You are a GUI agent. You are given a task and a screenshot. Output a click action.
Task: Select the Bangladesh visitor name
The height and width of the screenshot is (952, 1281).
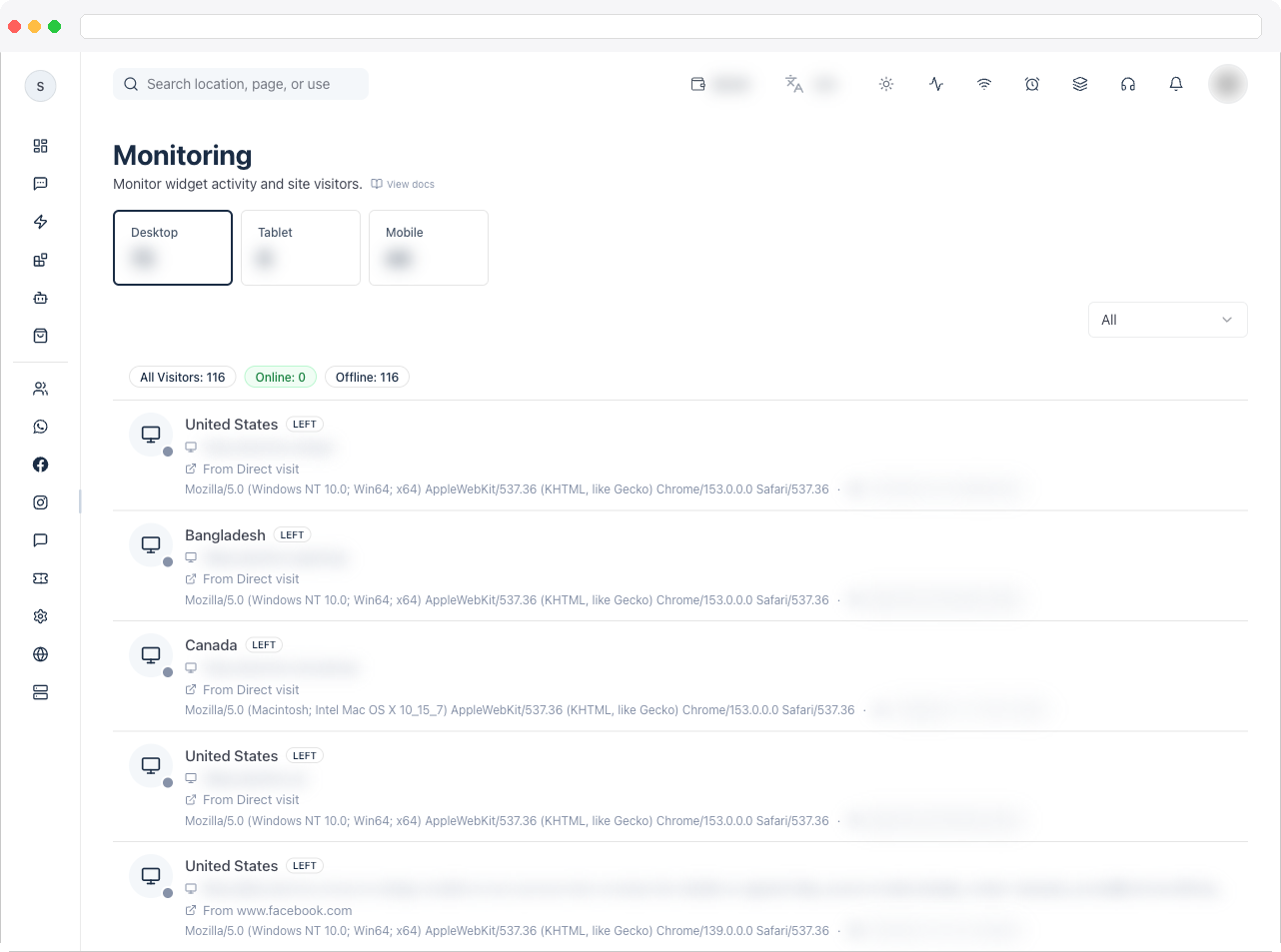point(225,535)
